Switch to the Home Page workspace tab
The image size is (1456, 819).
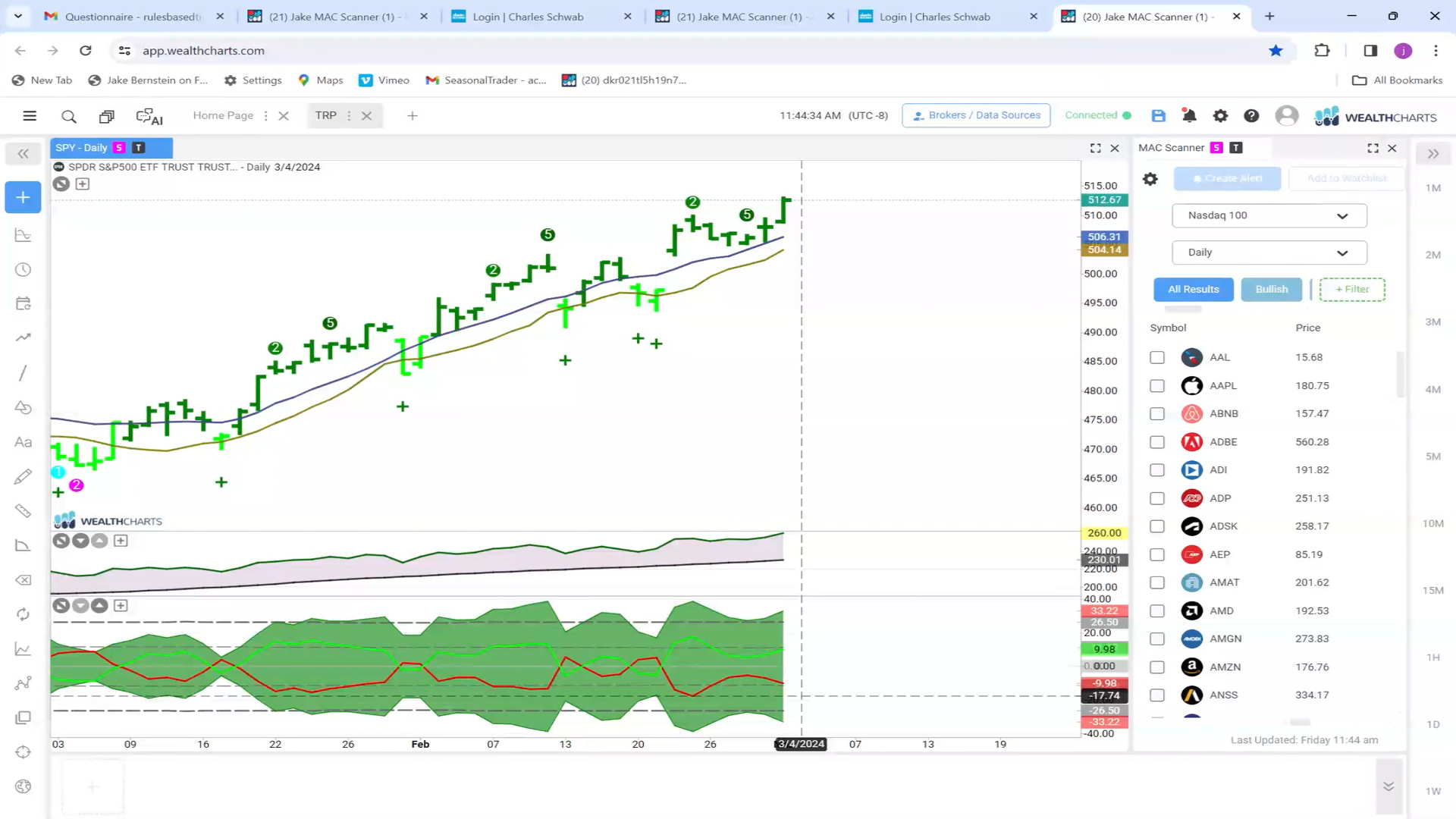pyautogui.click(x=223, y=115)
